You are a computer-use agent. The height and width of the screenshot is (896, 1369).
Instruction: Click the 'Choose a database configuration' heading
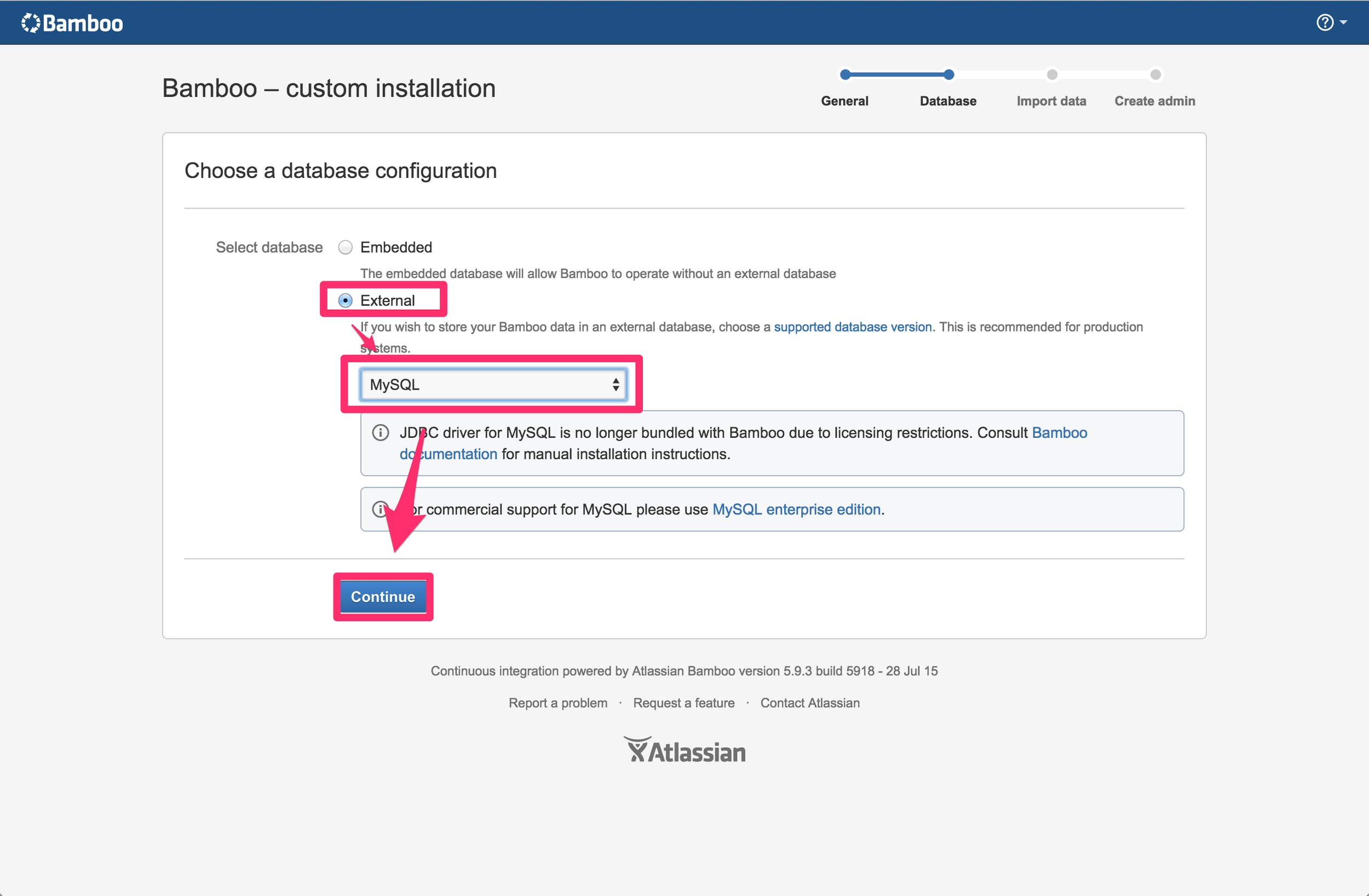tap(341, 171)
